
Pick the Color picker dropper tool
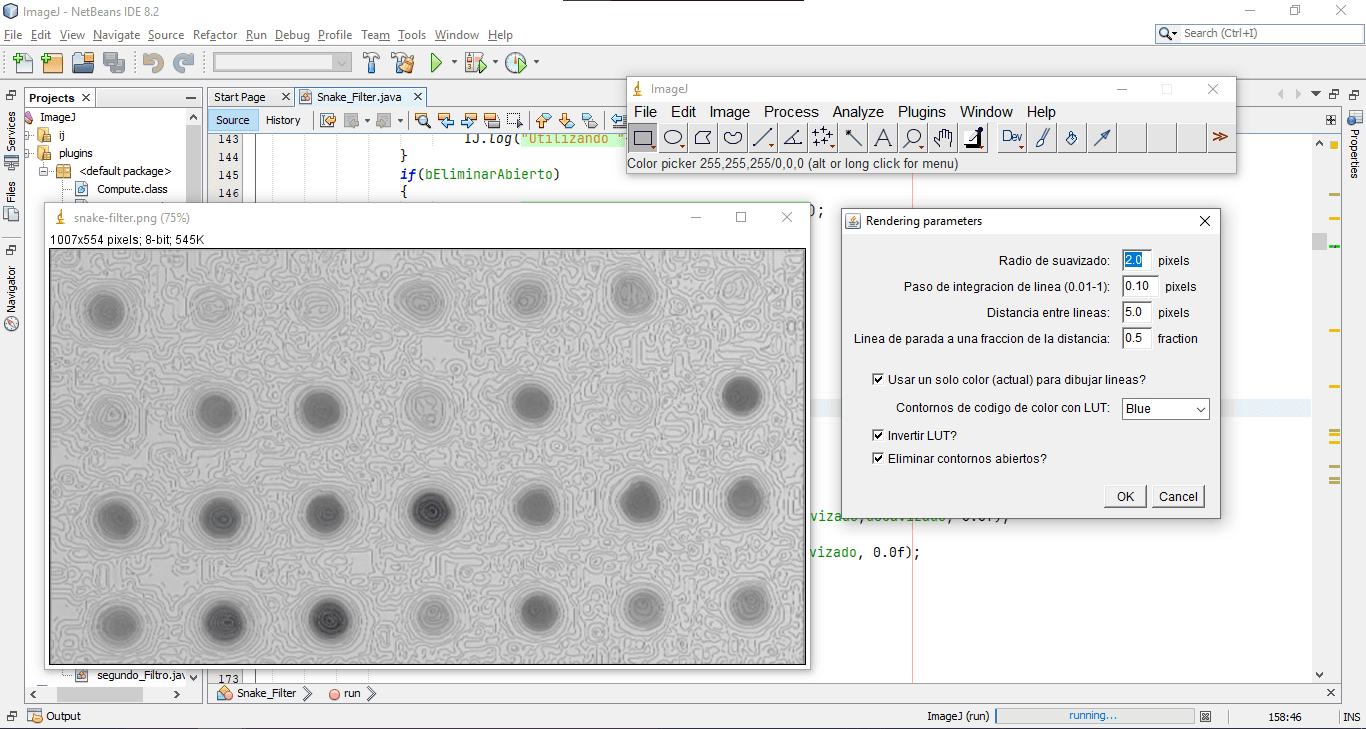(973, 137)
